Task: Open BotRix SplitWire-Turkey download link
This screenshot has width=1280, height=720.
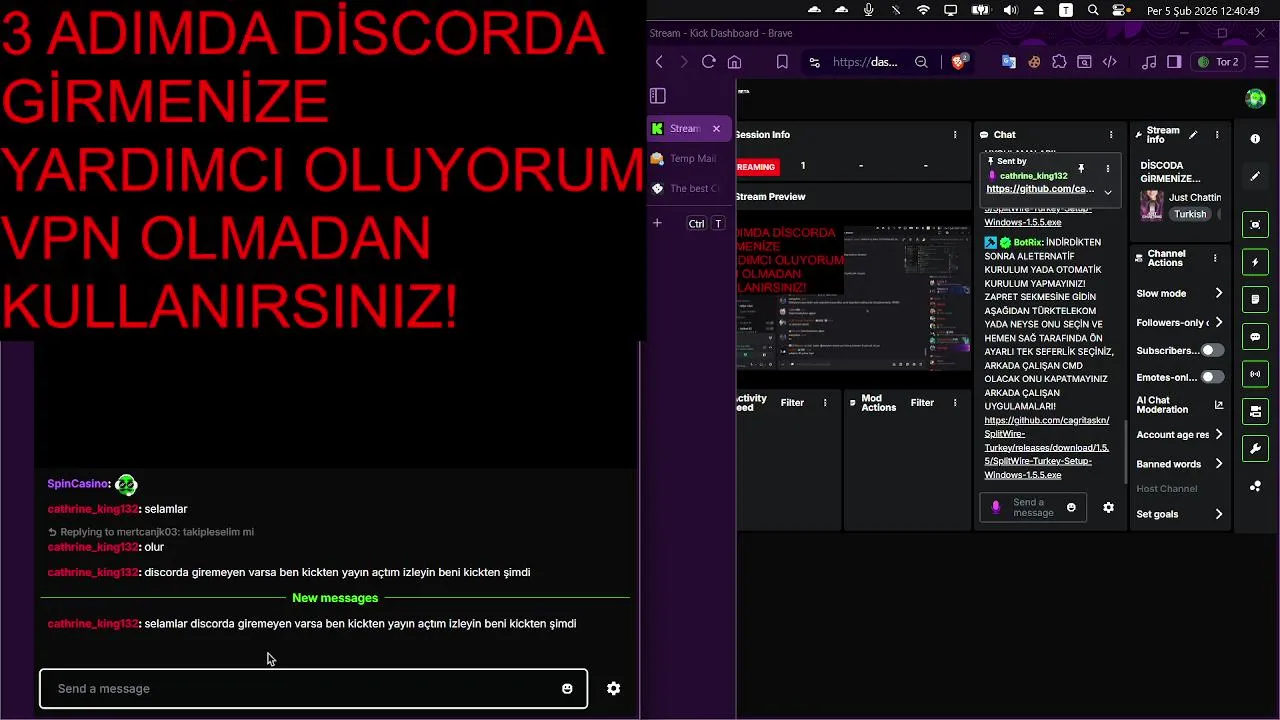Action: [1046, 448]
